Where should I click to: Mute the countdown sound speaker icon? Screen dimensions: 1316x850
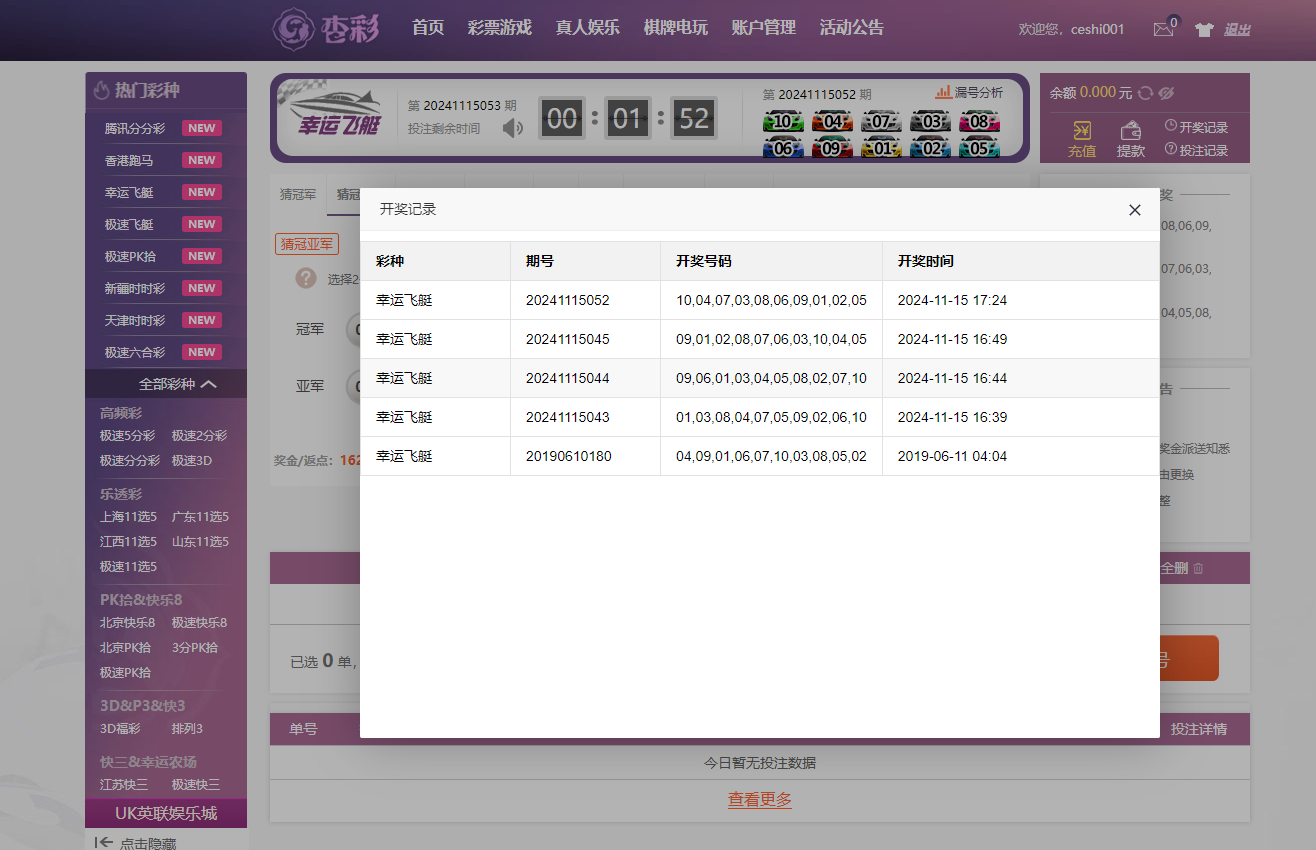513,128
